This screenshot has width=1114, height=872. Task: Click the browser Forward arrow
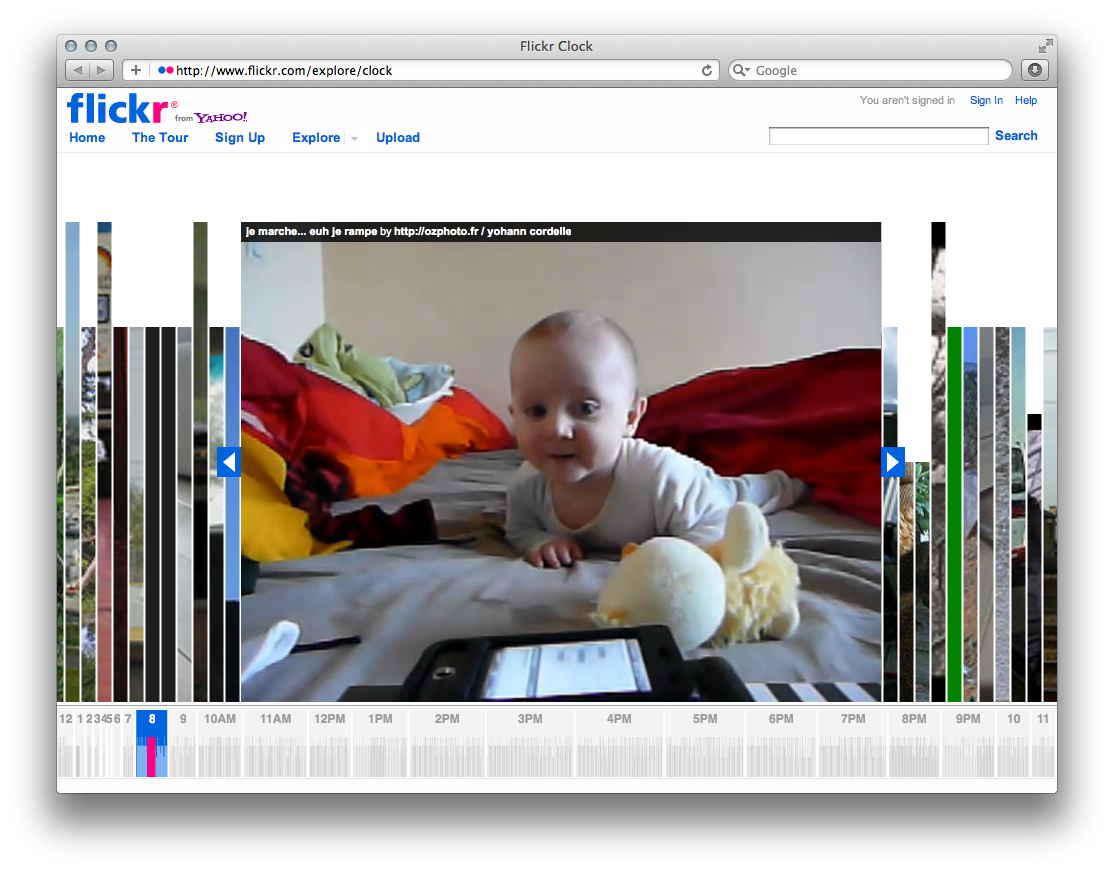pos(98,70)
